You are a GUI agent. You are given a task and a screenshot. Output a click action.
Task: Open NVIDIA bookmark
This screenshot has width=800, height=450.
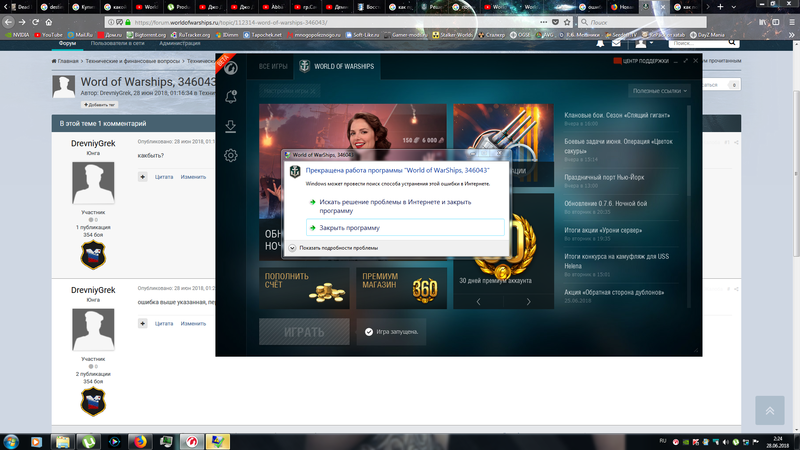17,35
